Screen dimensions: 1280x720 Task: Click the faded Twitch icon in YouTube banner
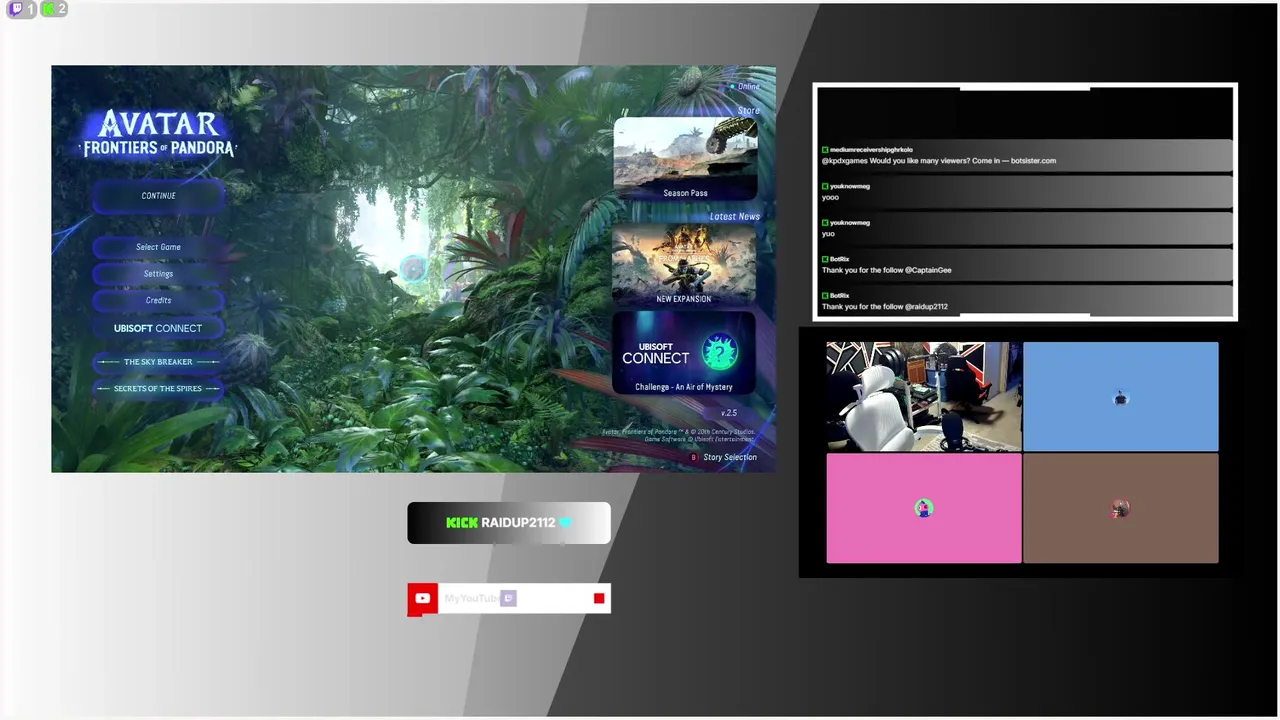tap(508, 598)
